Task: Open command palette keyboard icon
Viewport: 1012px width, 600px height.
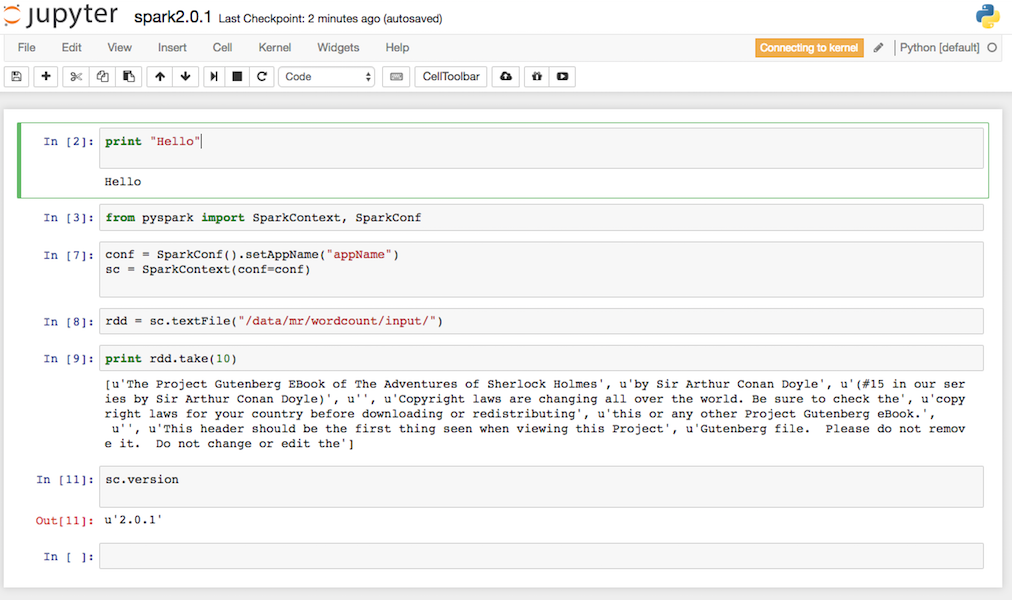Action: 396,77
